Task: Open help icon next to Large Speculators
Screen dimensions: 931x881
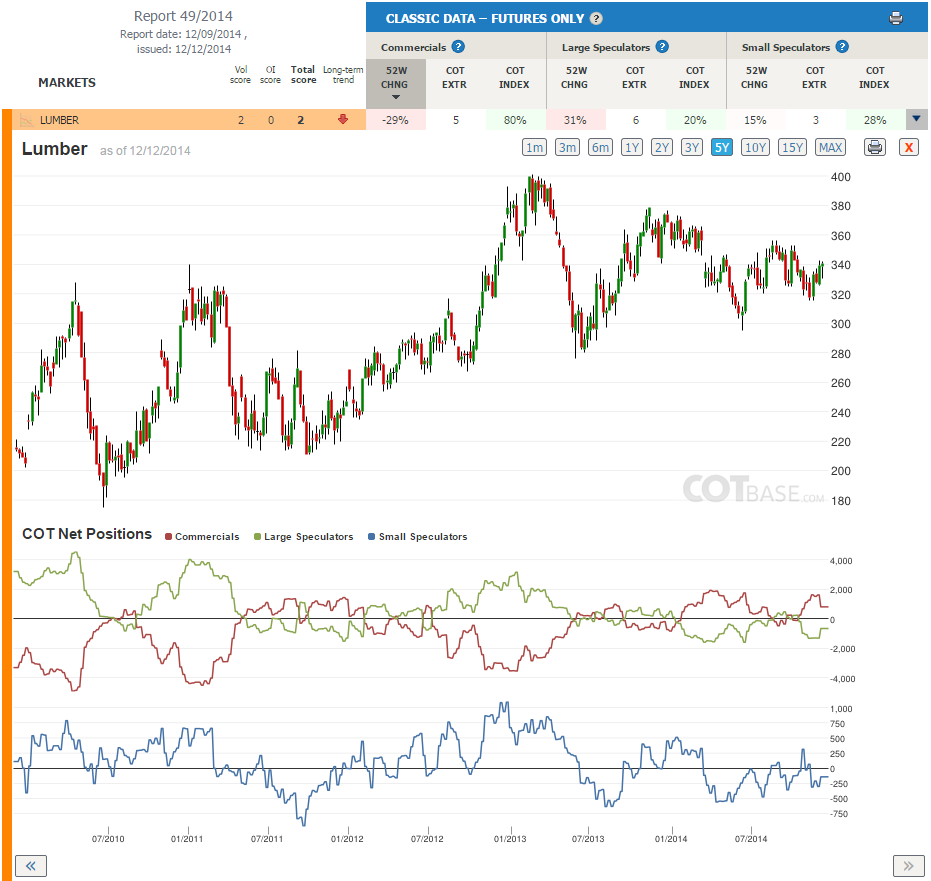Action: (x=662, y=47)
